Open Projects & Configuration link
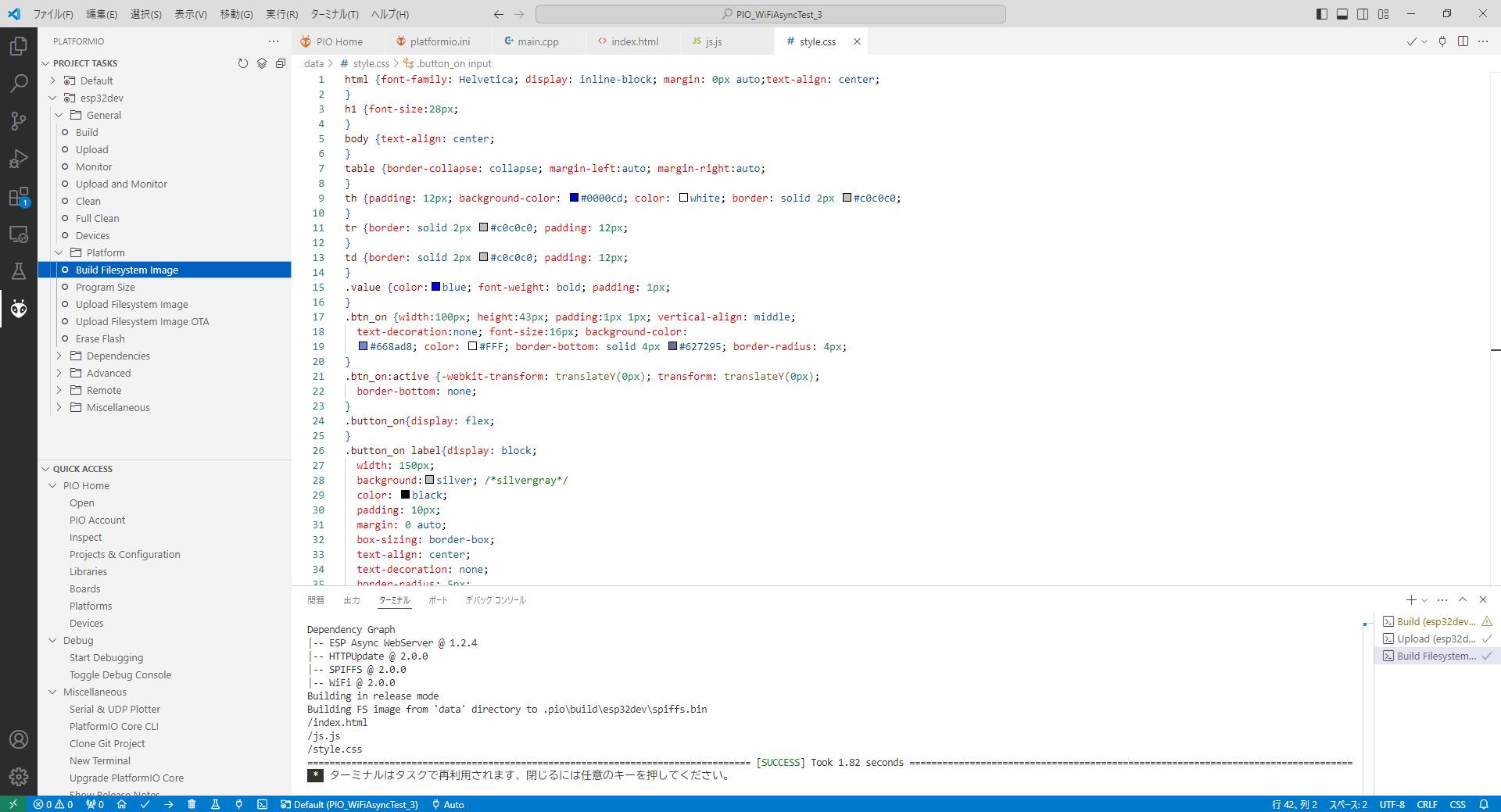 124,554
